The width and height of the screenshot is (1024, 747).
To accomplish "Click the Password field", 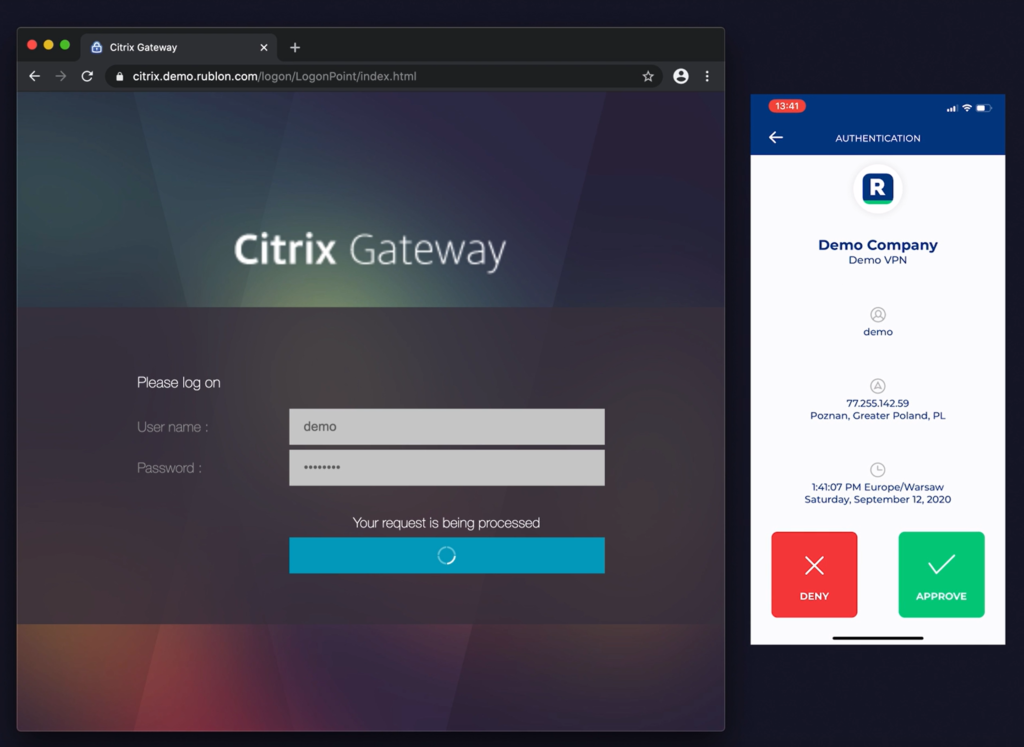I will click(x=446, y=467).
